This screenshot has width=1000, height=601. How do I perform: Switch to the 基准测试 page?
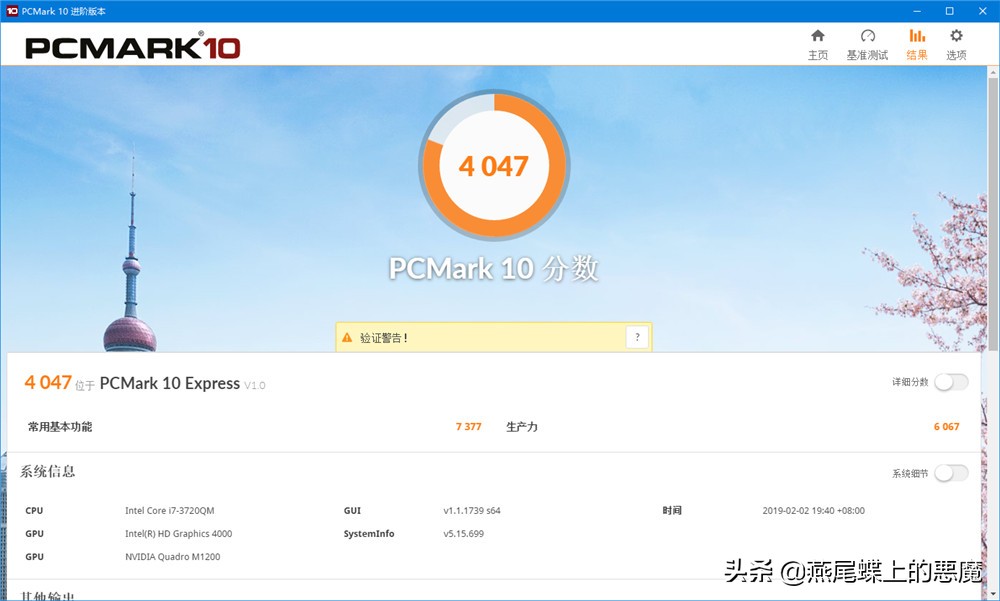866,55
